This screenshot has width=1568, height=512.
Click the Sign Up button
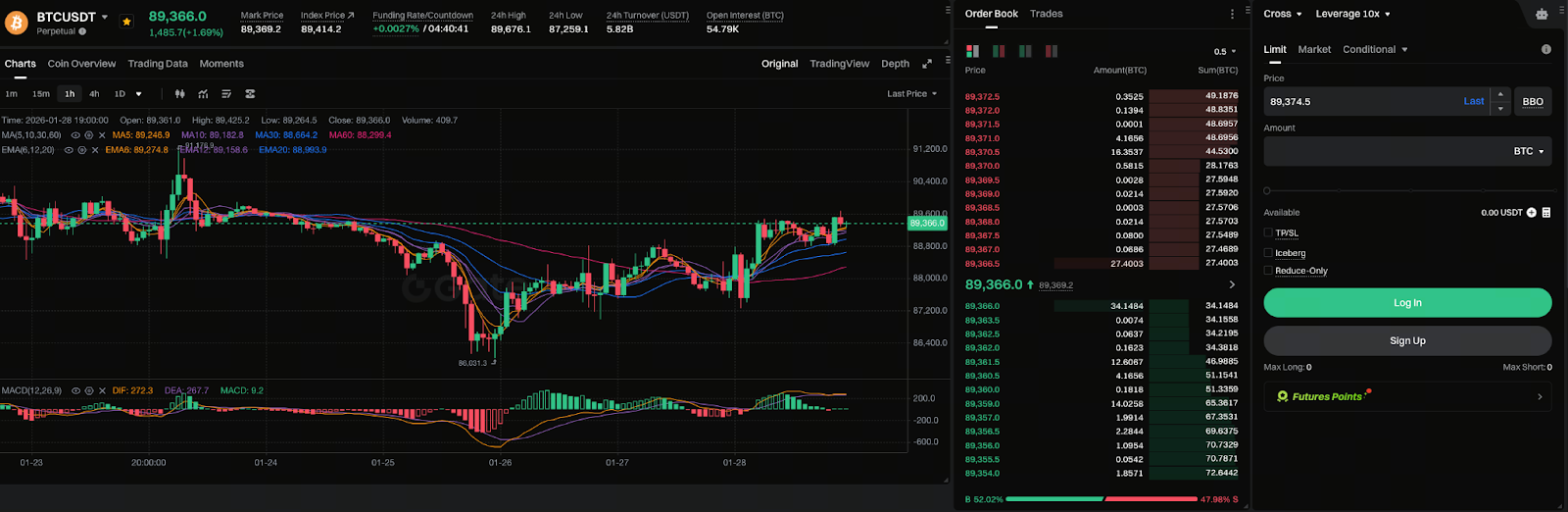[x=1407, y=340]
